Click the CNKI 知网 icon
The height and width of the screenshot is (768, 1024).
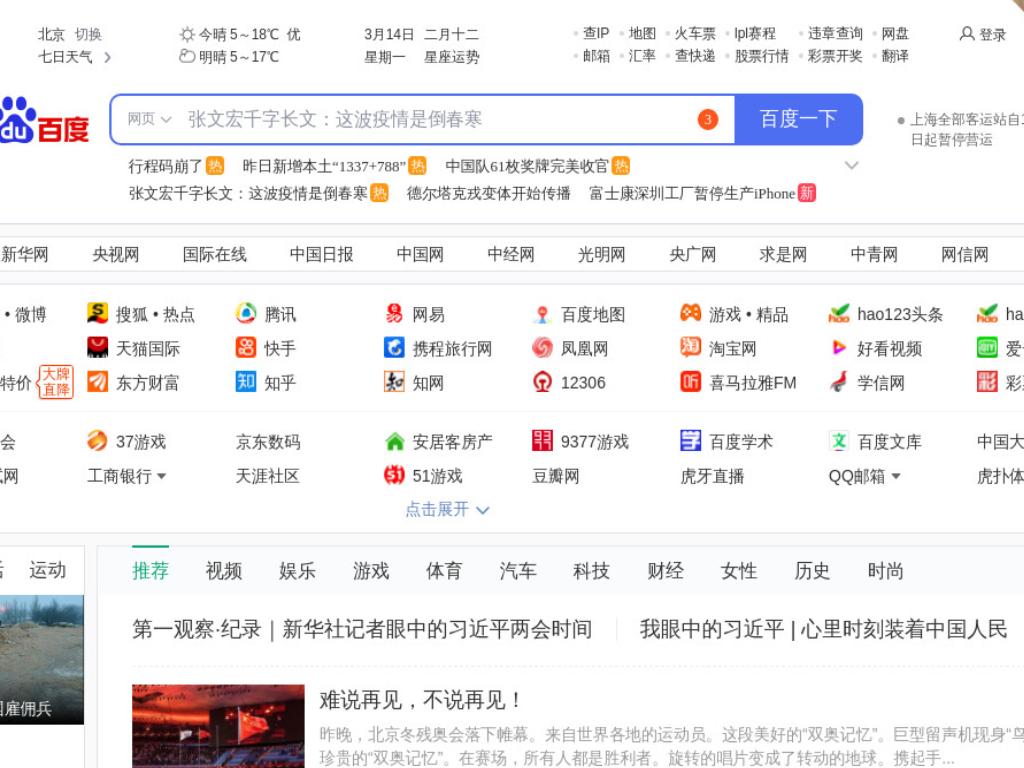394,381
